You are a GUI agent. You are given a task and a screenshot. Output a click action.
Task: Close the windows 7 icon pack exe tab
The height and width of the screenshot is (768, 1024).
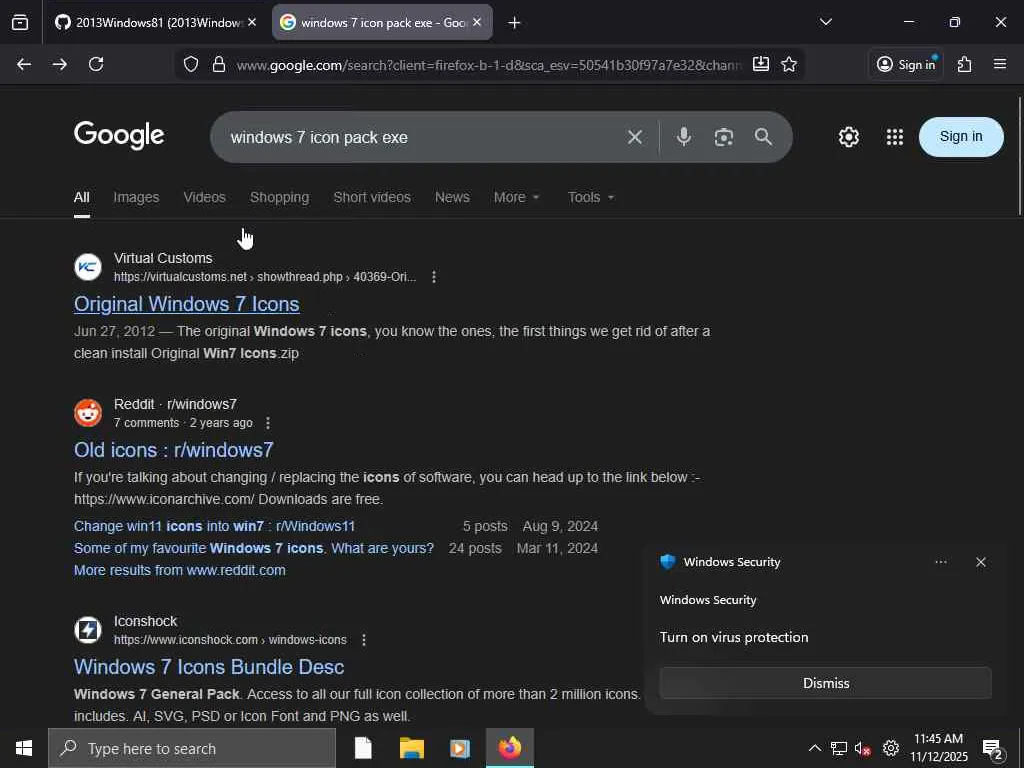point(477,22)
